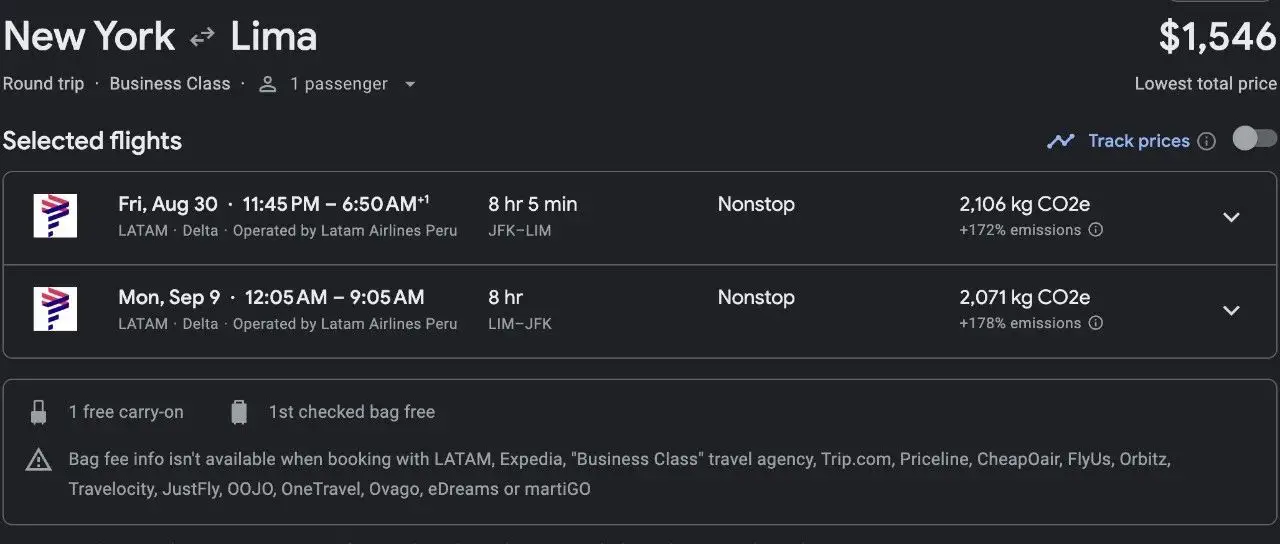This screenshot has width=1280, height=544.
Task: Click the bag fee warning triangle icon
Action: point(39,460)
